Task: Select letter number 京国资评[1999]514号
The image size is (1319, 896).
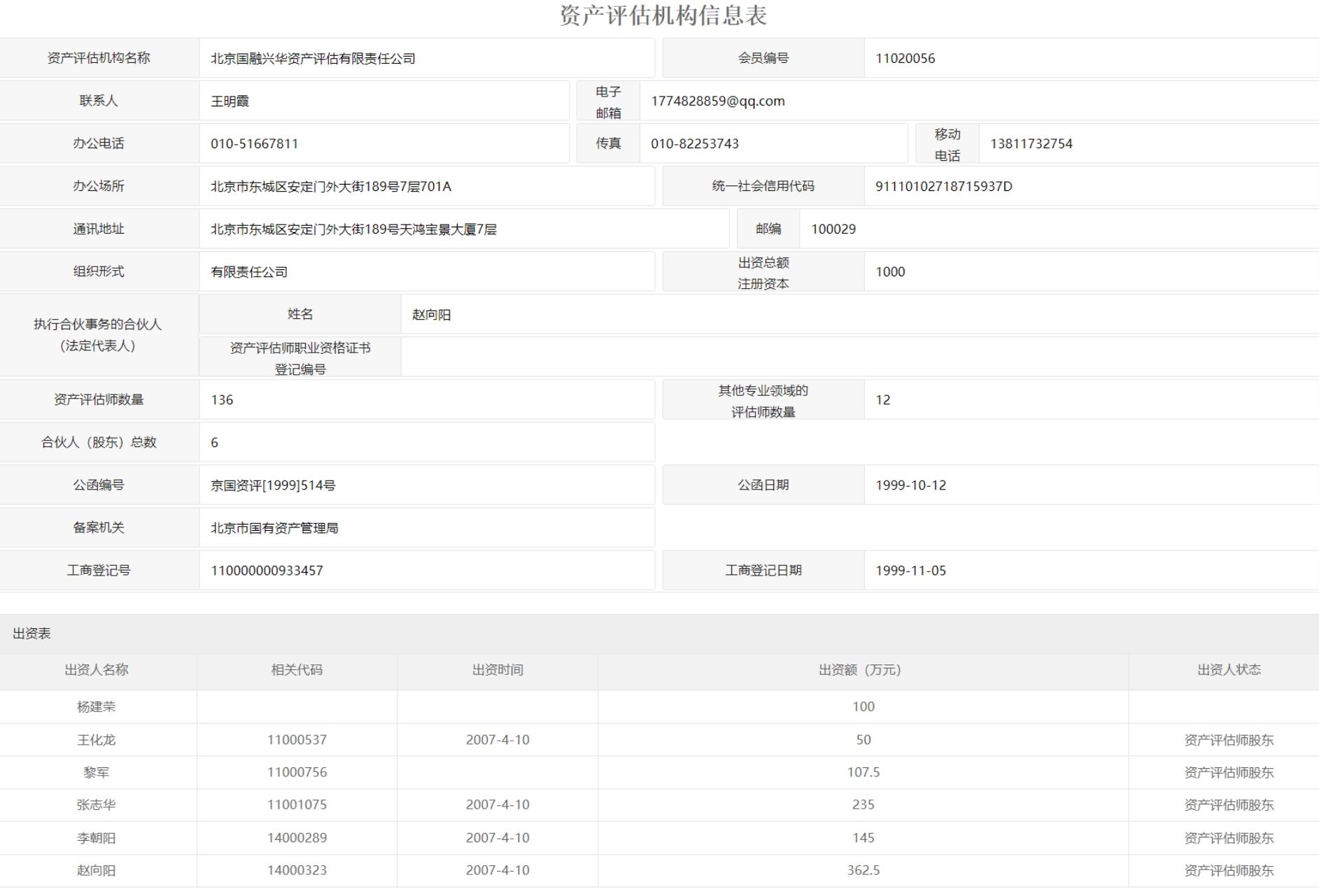Action: (x=273, y=485)
